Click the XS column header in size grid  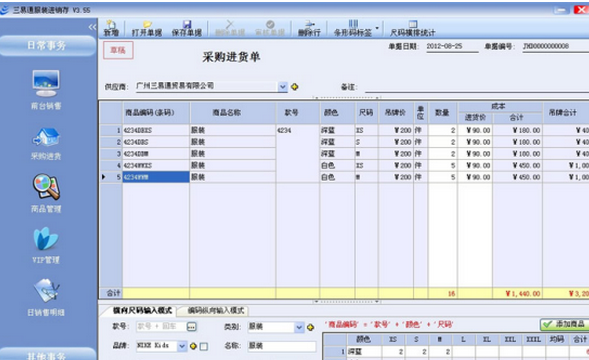coord(393,339)
